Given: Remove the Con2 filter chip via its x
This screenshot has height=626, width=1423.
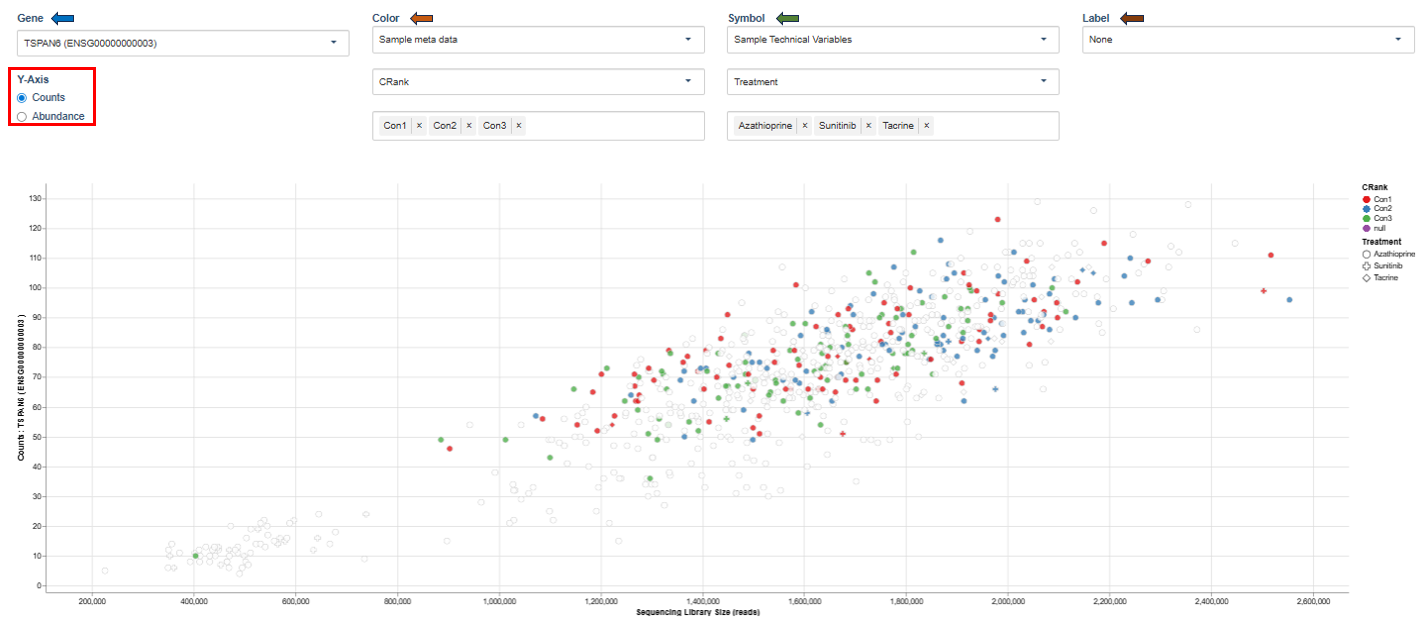Looking at the screenshot, I should click(x=467, y=125).
